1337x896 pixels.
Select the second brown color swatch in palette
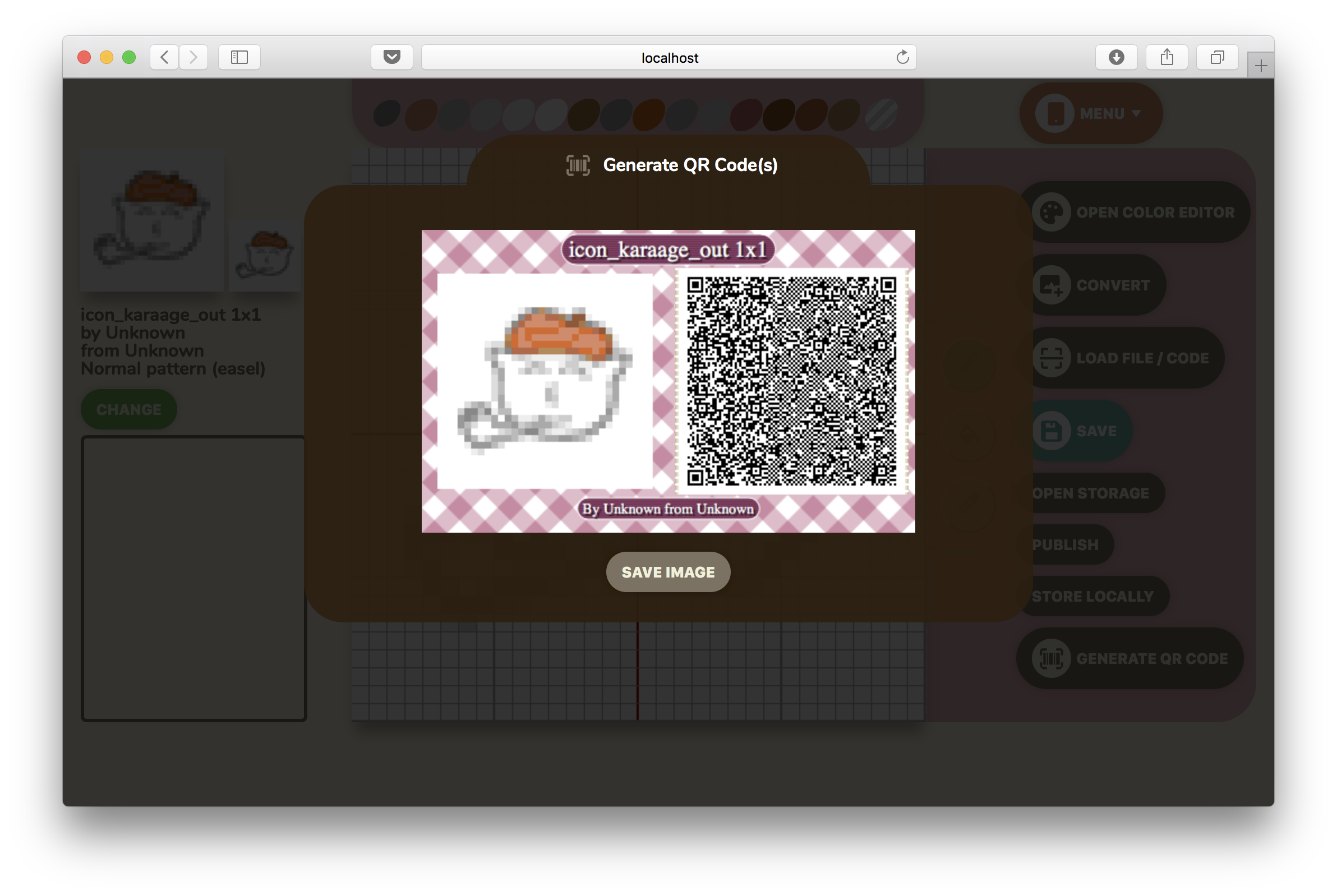point(420,114)
